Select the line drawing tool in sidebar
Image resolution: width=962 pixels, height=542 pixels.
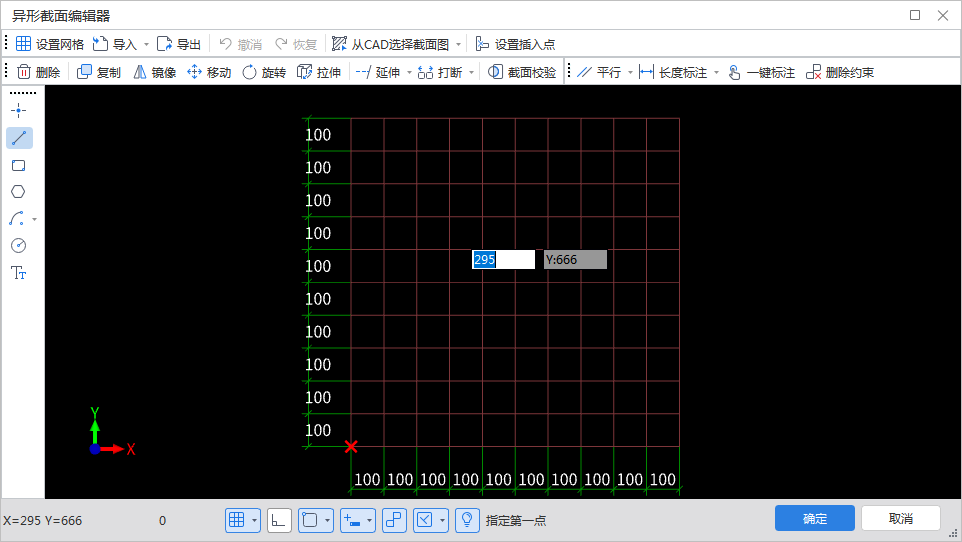click(19, 138)
